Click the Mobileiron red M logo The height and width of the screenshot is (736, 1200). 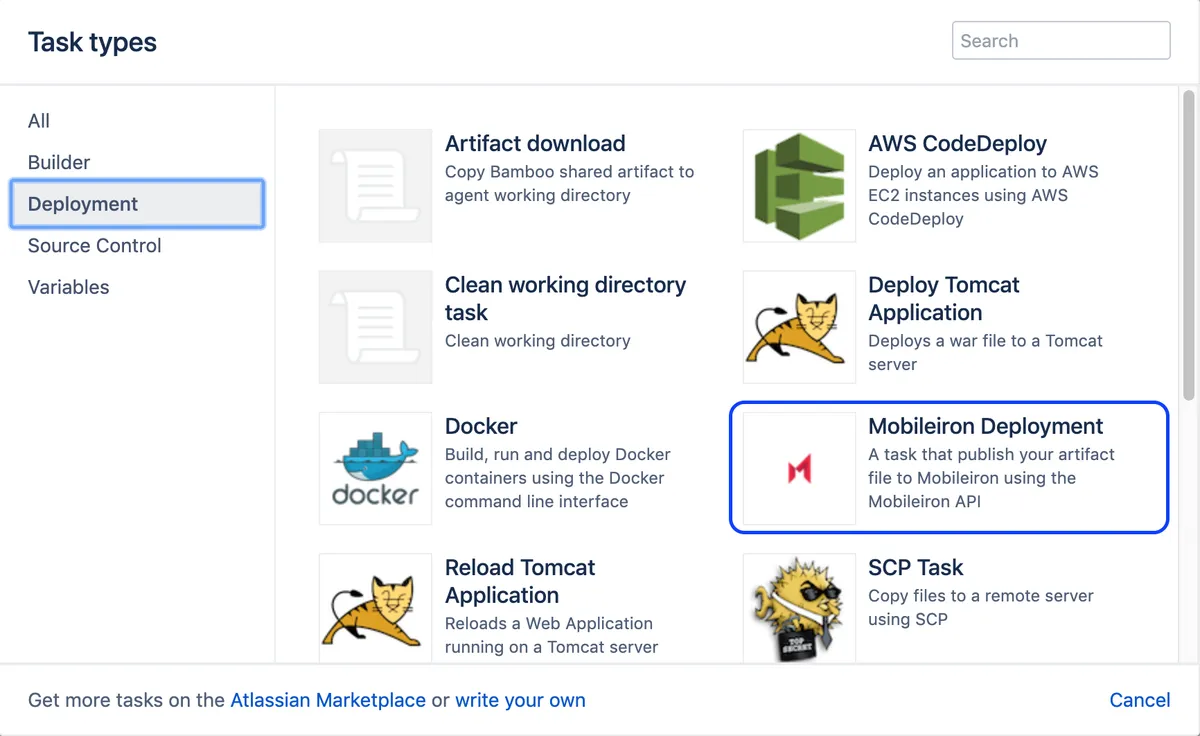click(799, 468)
